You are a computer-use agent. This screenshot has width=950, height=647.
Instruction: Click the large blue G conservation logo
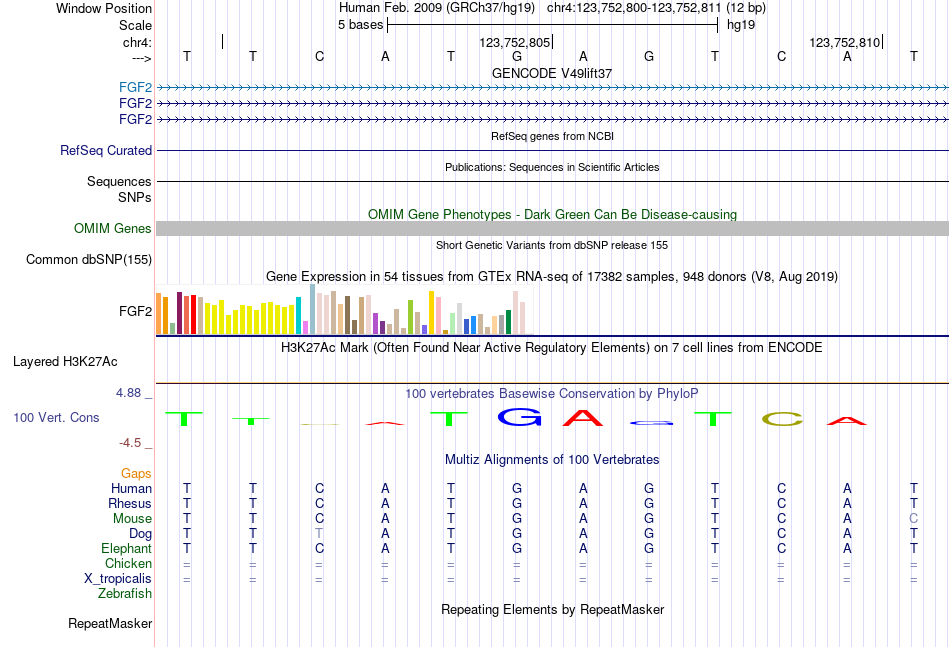click(x=519, y=417)
